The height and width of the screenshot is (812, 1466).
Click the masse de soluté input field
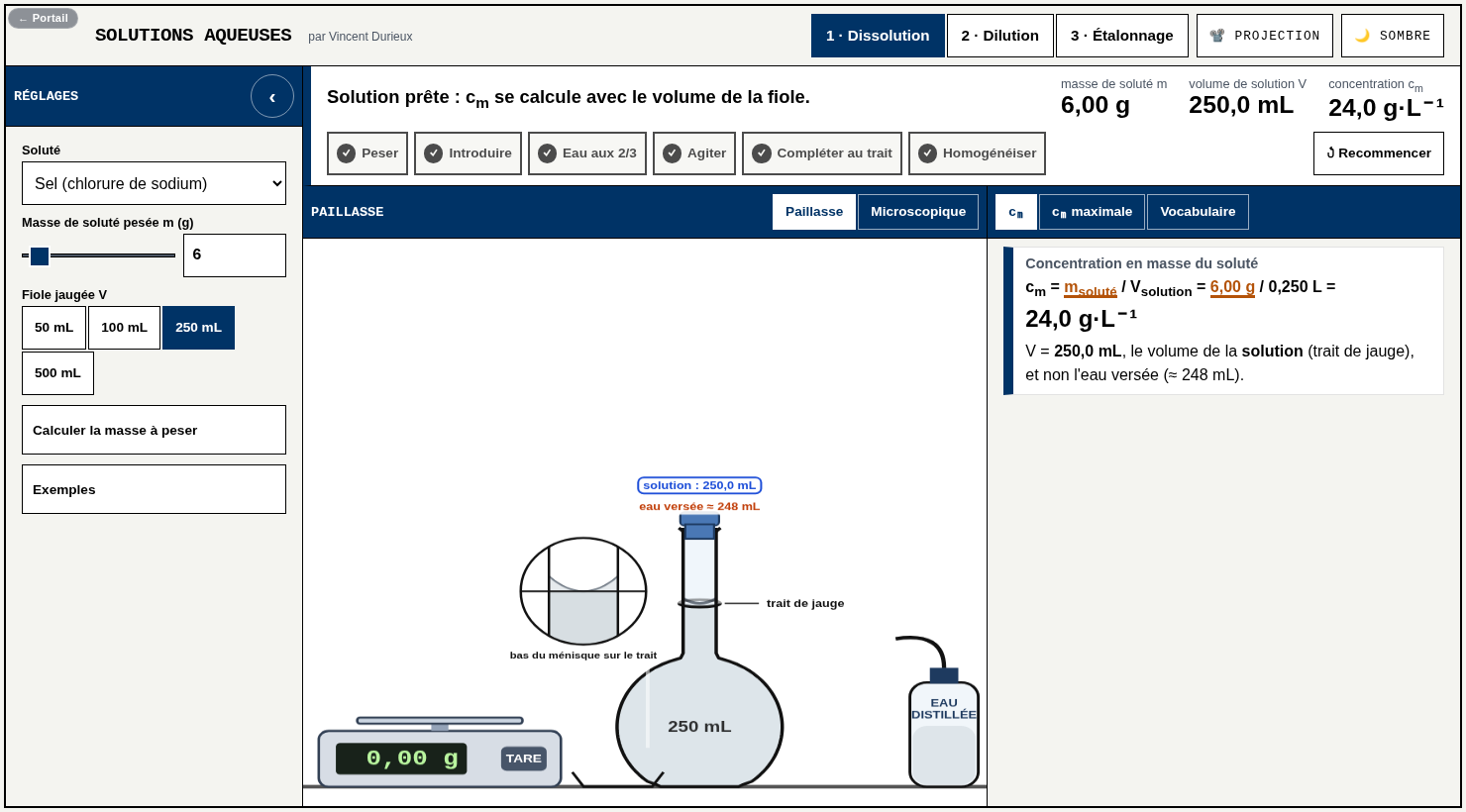[235, 255]
